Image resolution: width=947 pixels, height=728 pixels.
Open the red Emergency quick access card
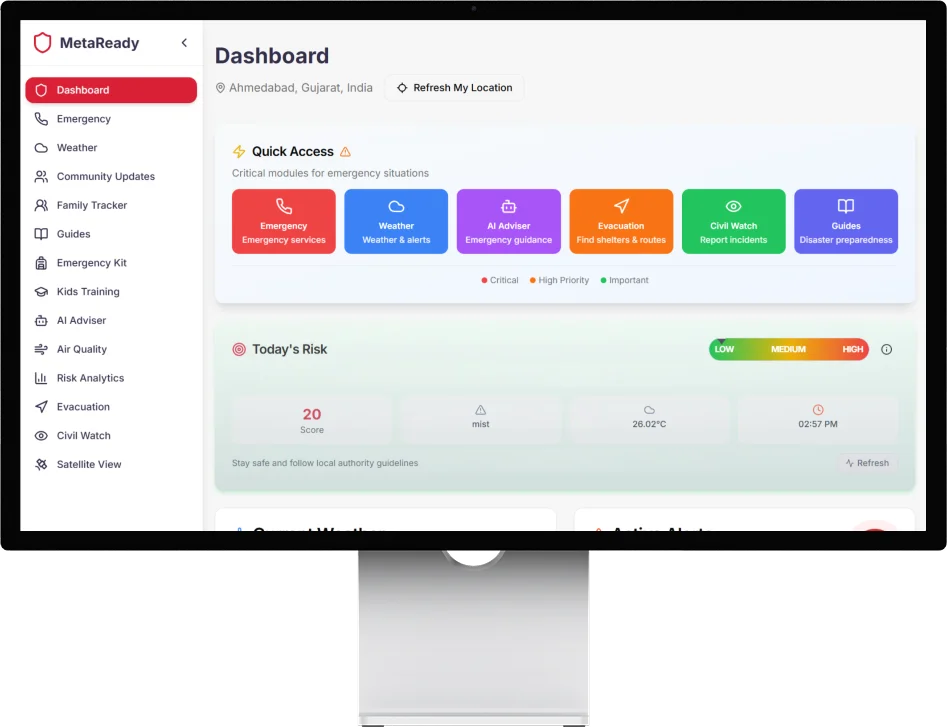284,221
